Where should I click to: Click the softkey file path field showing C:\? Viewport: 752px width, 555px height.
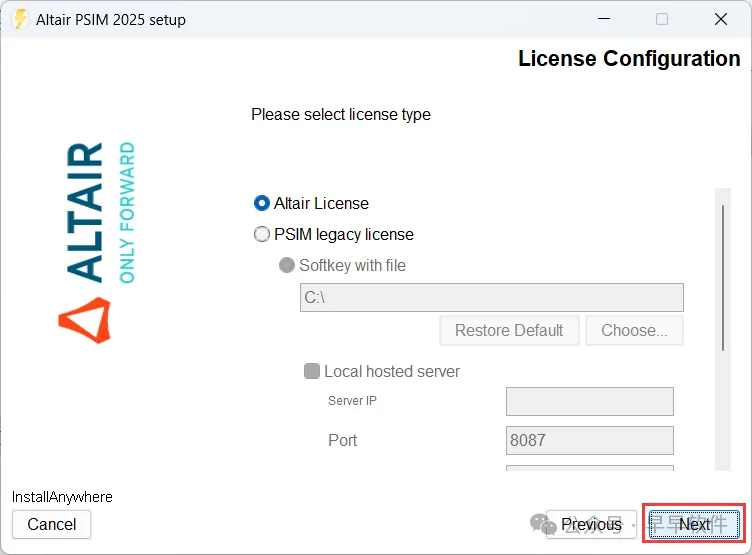click(491, 297)
